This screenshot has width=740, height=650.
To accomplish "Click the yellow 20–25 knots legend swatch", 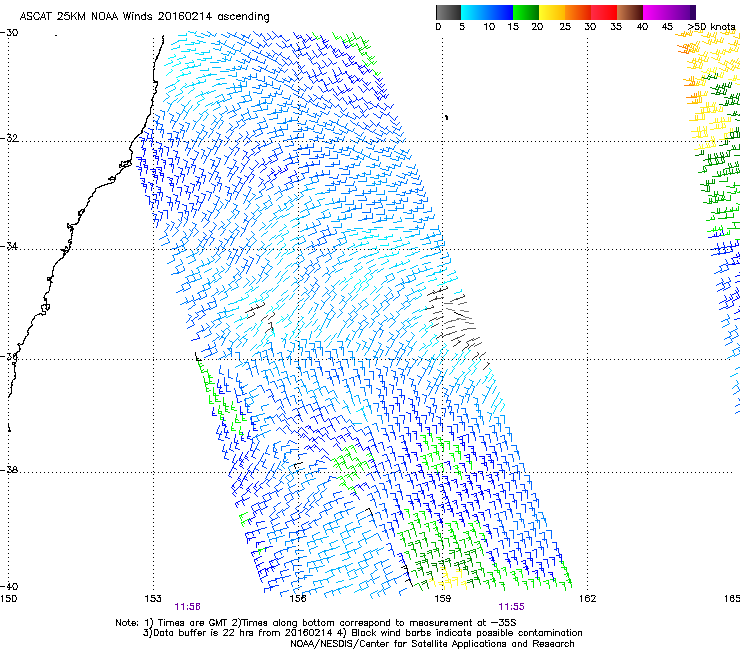I will pos(552,12).
